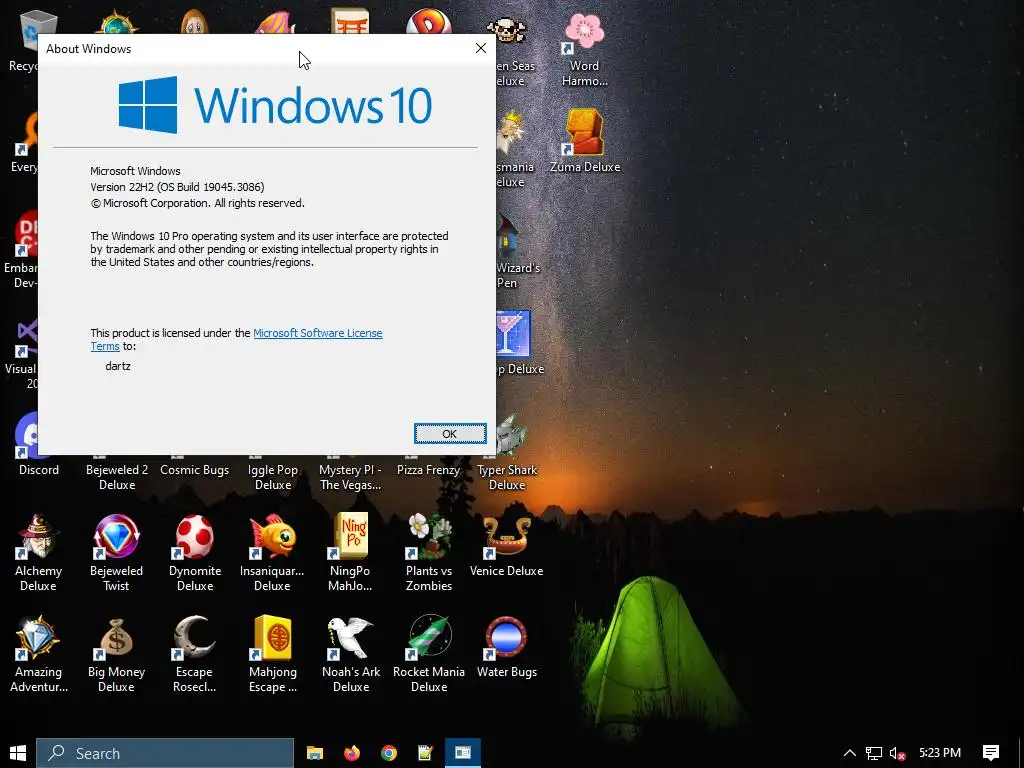The height and width of the screenshot is (768, 1024).
Task: Click the muted volume tray icon
Action: [x=897, y=753]
